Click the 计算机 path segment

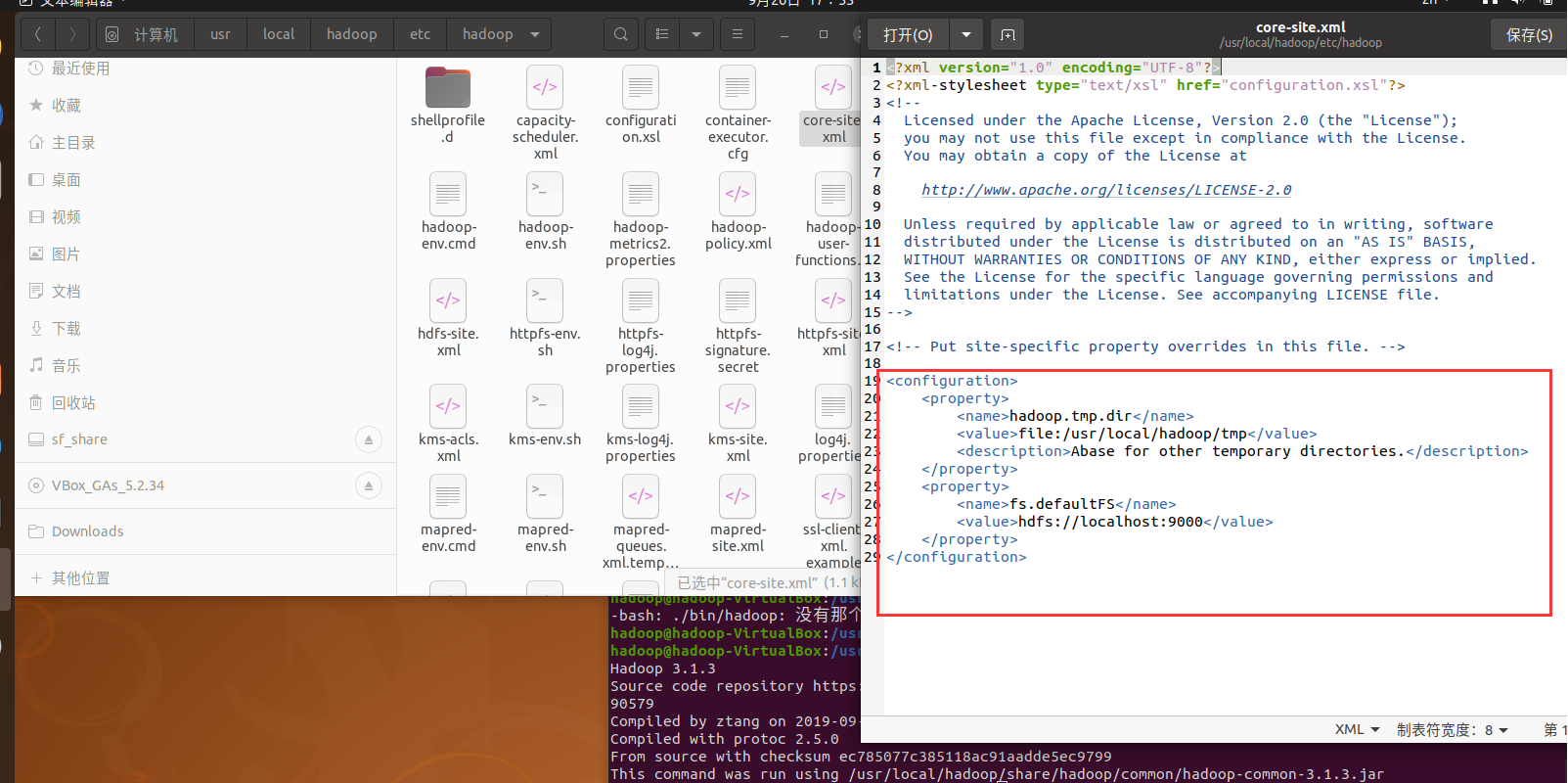pyautogui.click(x=142, y=34)
